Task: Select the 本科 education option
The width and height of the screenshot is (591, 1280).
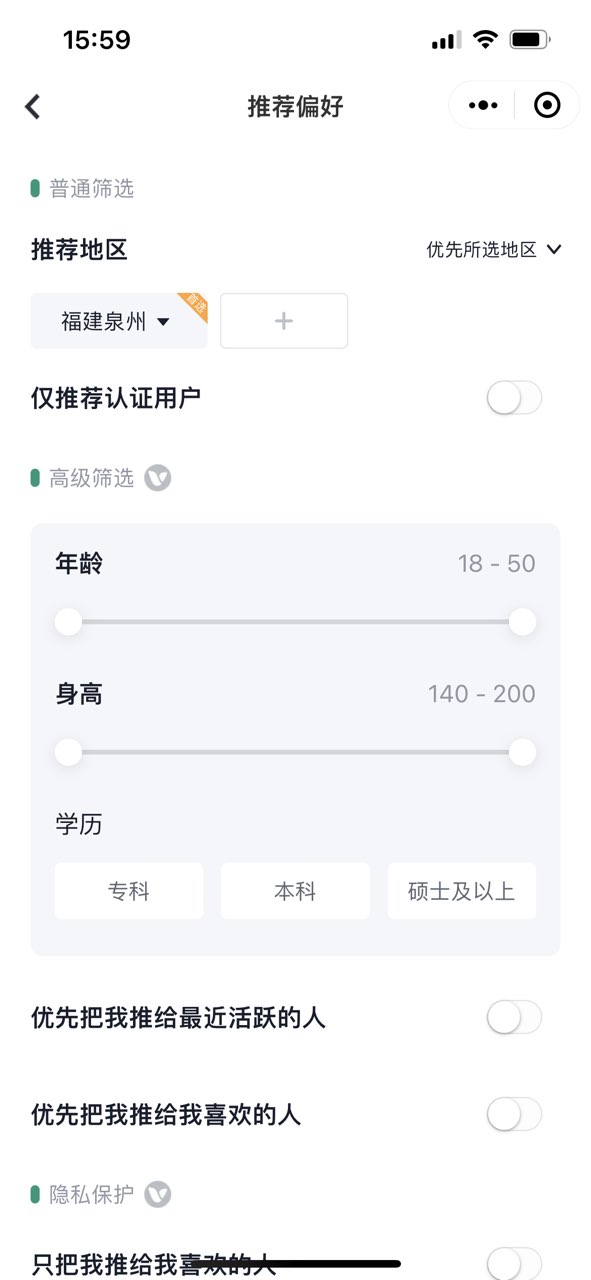Action: point(295,891)
